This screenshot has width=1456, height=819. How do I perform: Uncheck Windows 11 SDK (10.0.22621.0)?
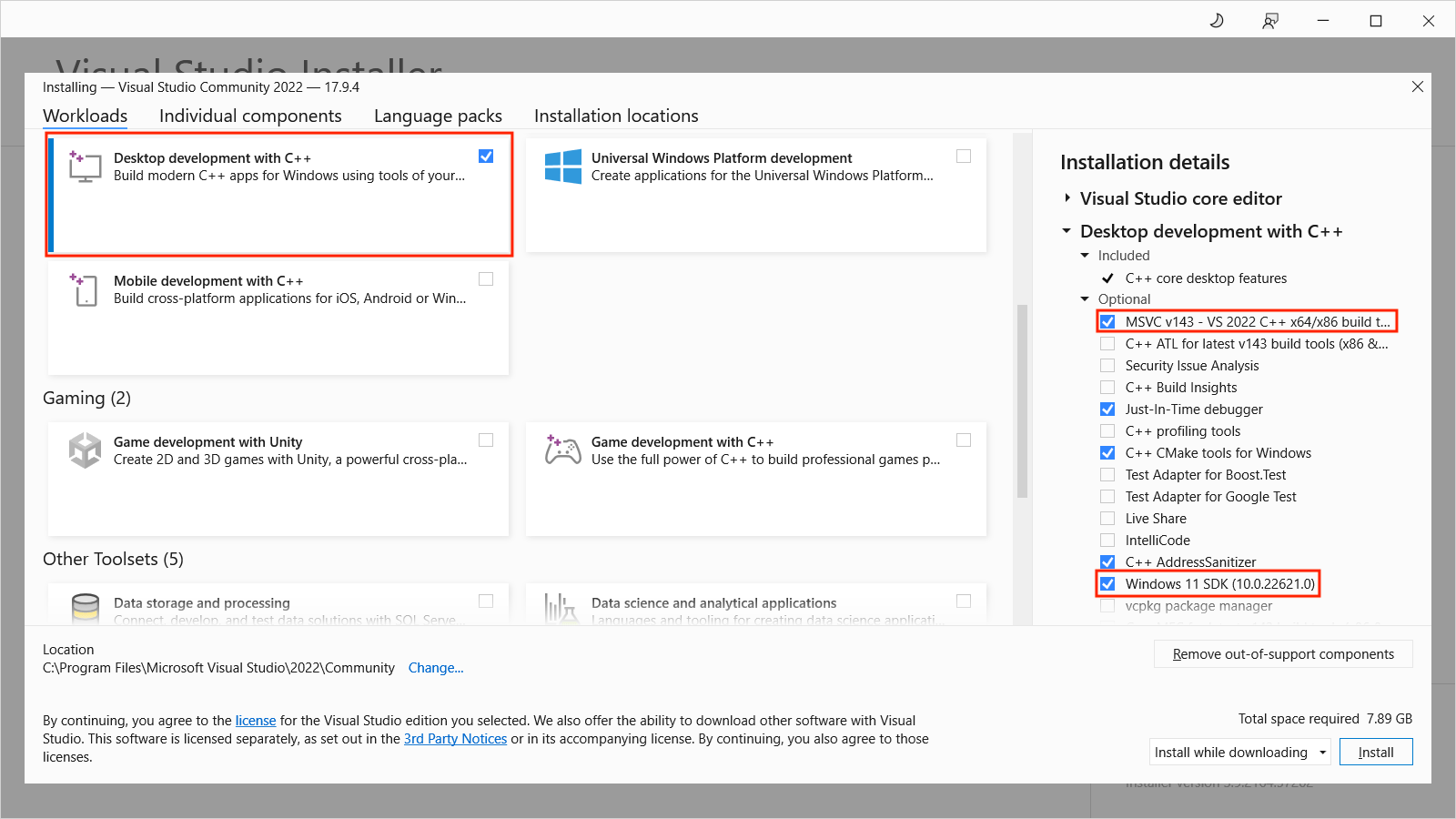tap(1107, 583)
